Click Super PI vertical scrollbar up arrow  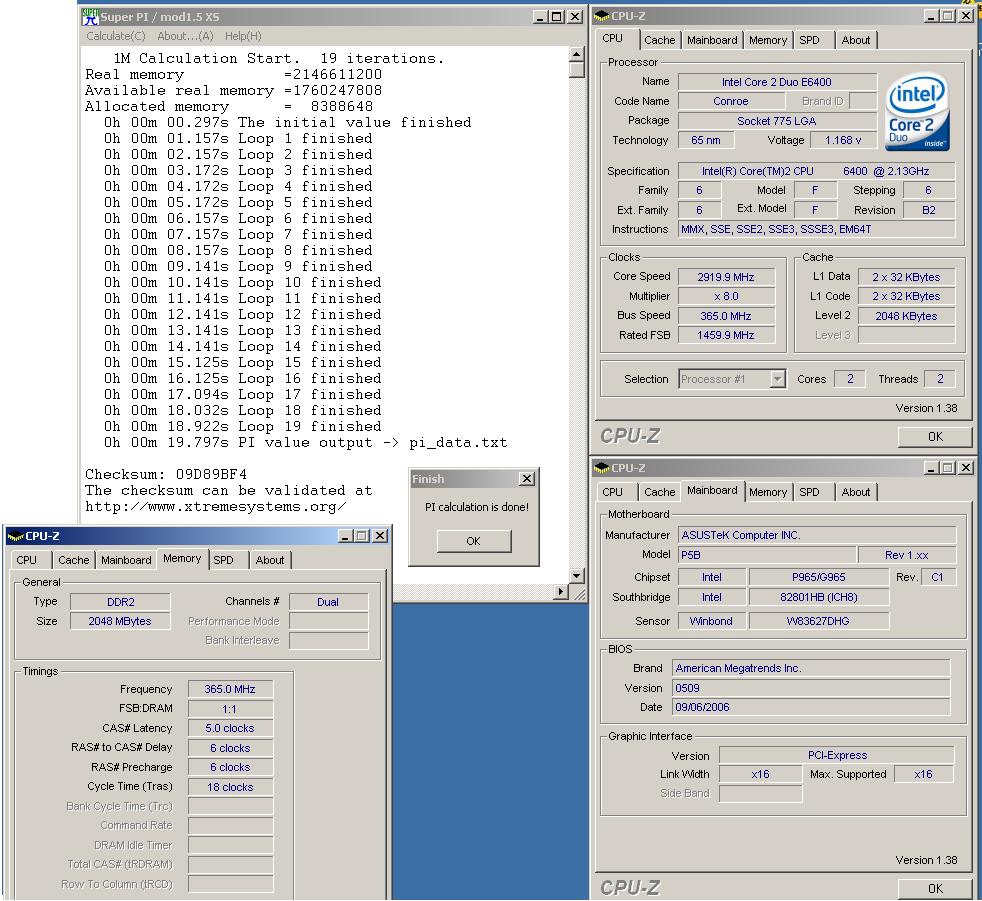(x=577, y=54)
